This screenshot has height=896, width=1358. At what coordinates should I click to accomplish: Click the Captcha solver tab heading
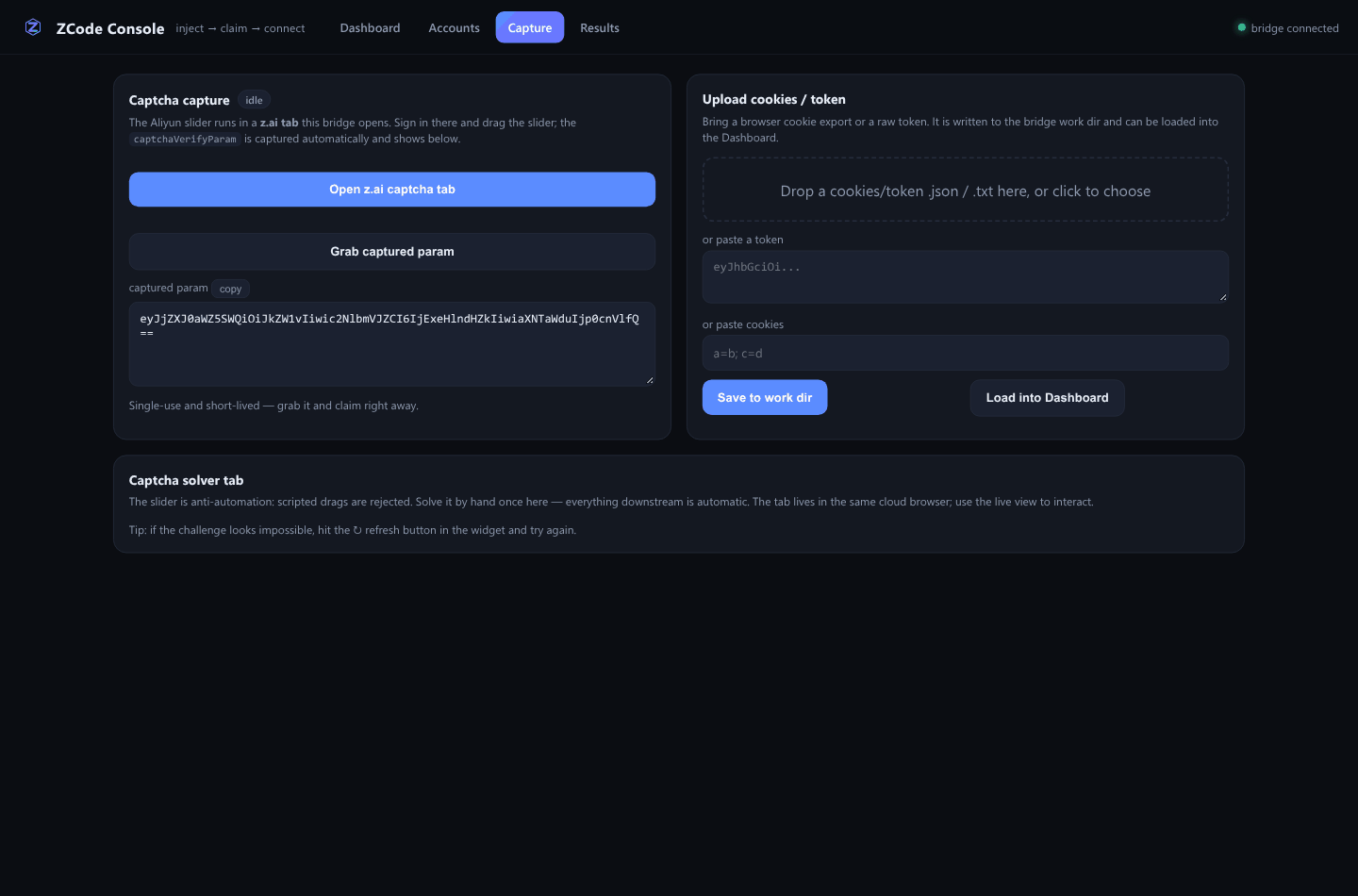(x=186, y=480)
